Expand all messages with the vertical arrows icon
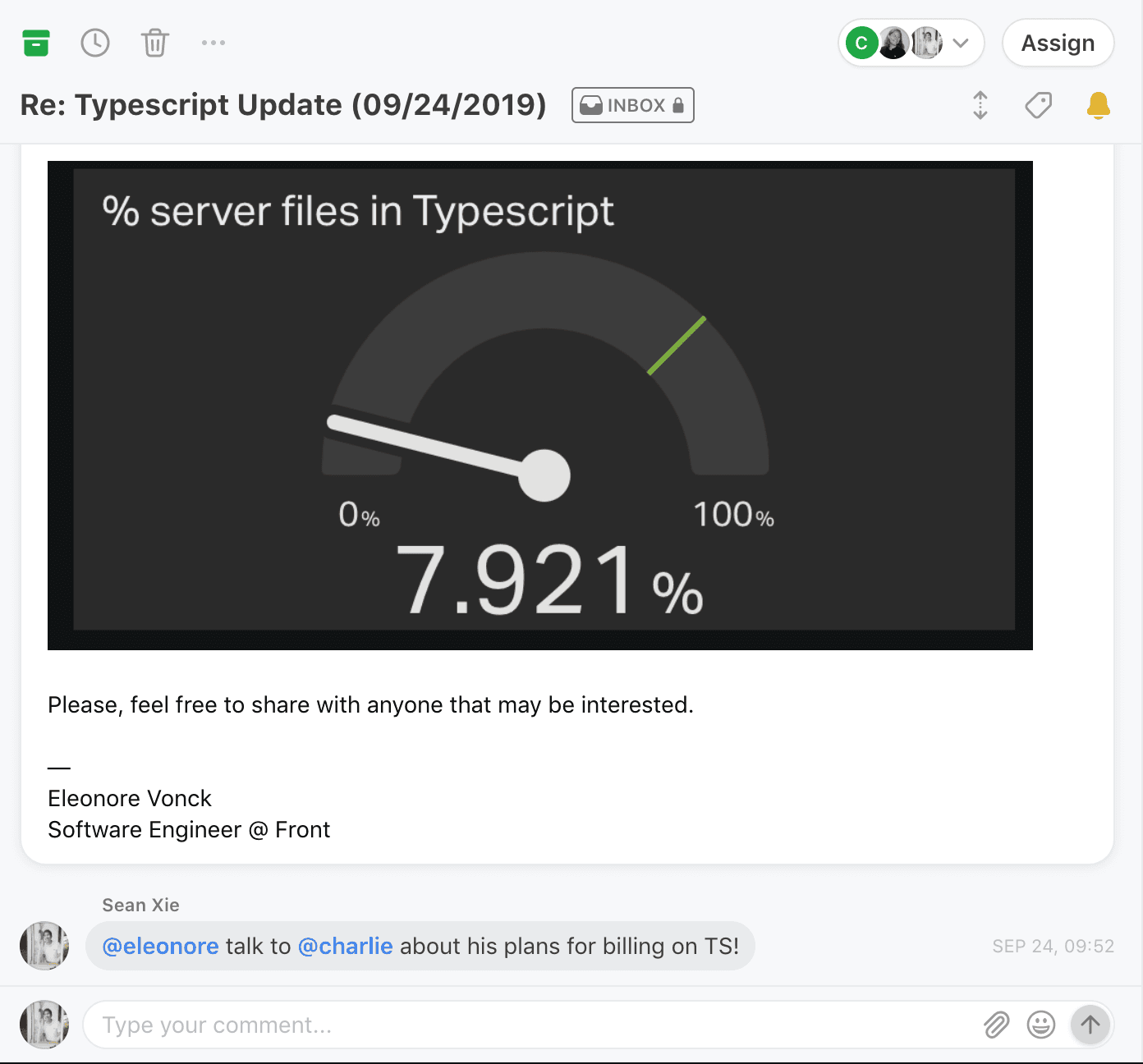This screenshot has width=1143, height=1064. point(980,105)
